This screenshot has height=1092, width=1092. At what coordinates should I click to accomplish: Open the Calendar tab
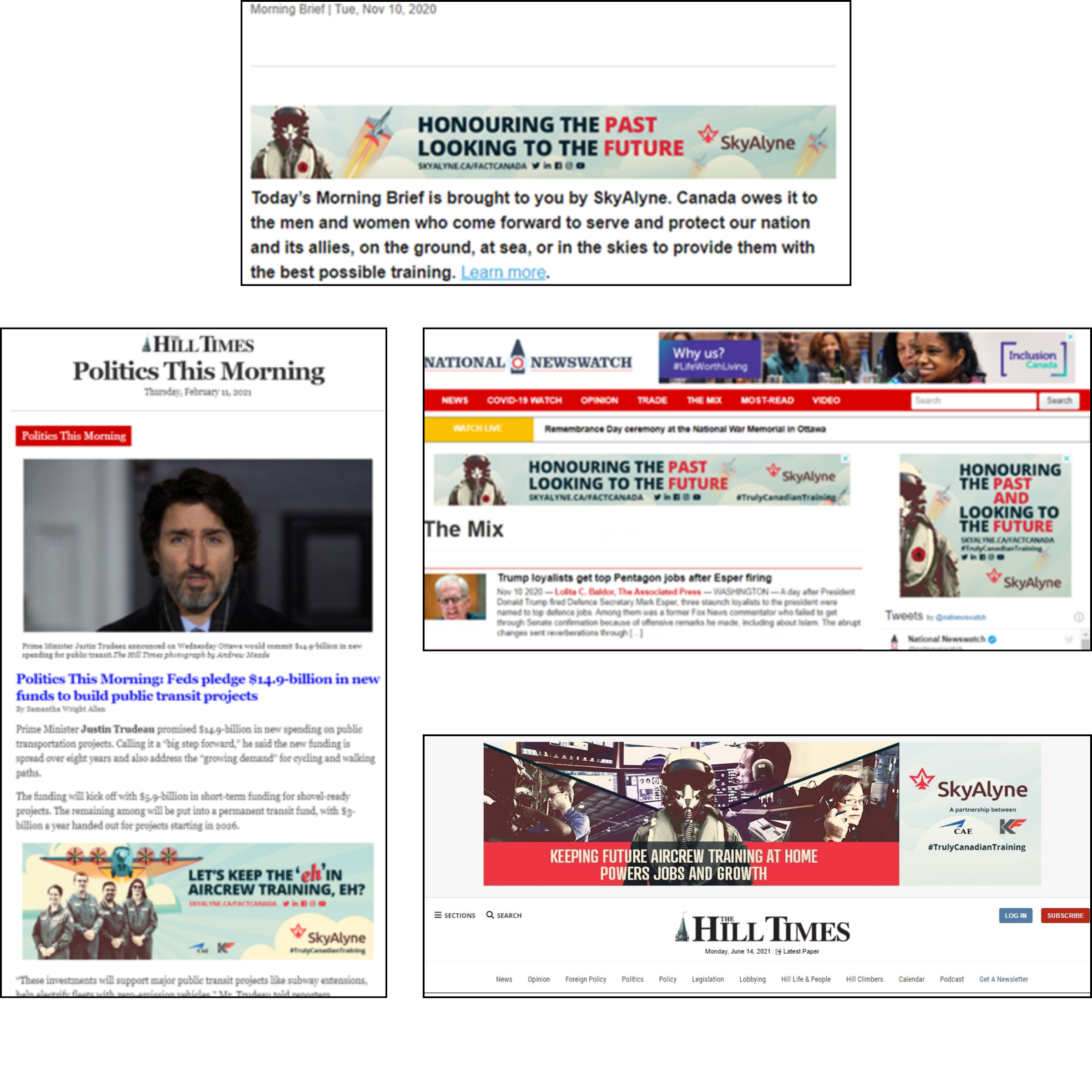[911, 980]
